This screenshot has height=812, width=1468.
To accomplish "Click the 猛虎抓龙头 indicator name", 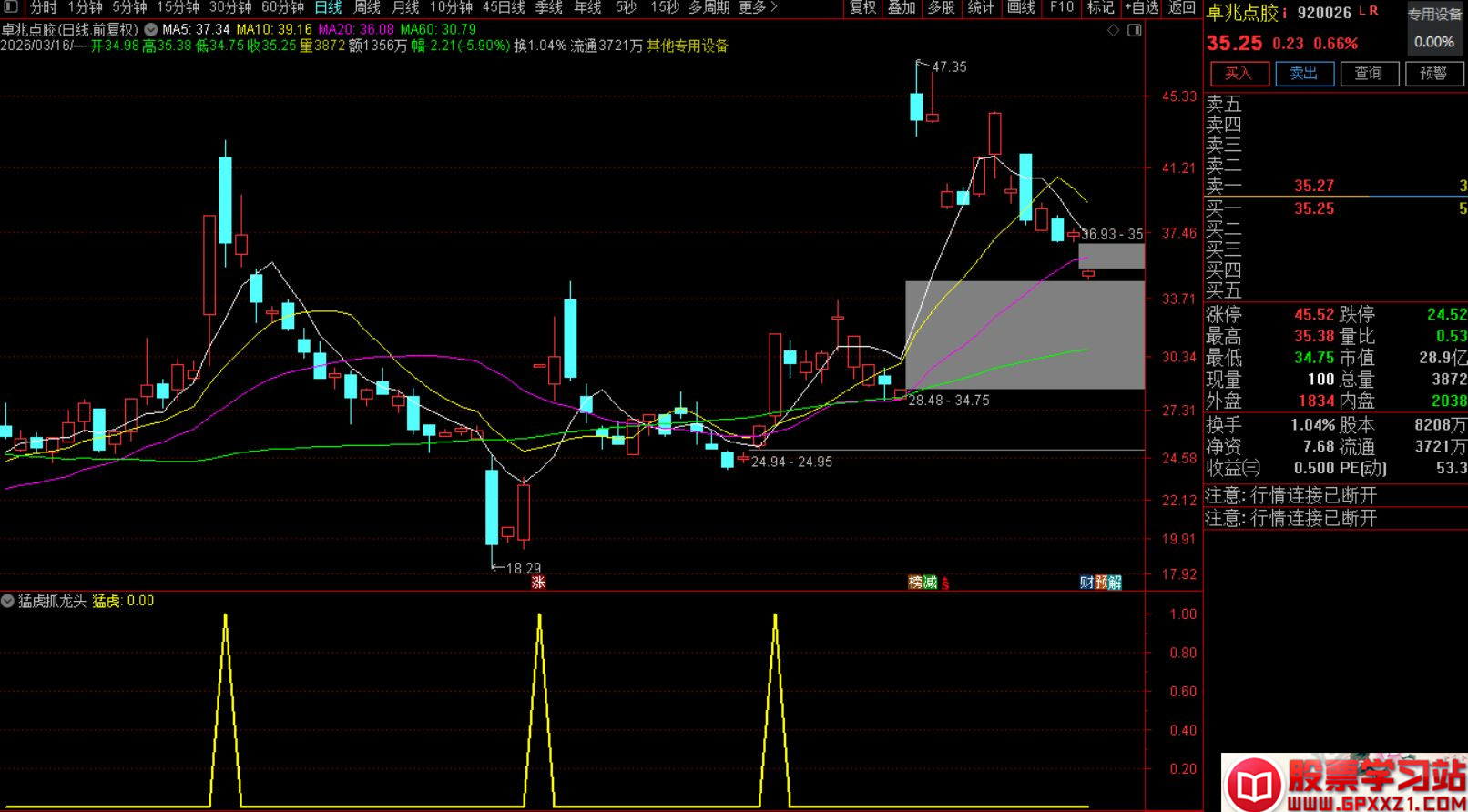I will tap(53, 601).
